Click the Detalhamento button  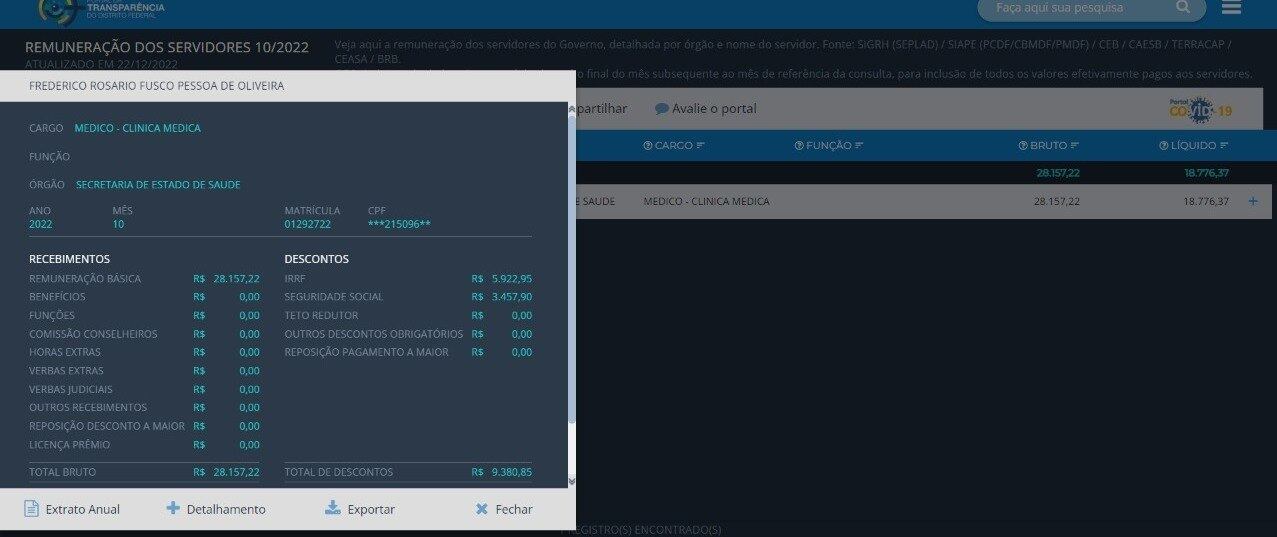tap(216, 509)
